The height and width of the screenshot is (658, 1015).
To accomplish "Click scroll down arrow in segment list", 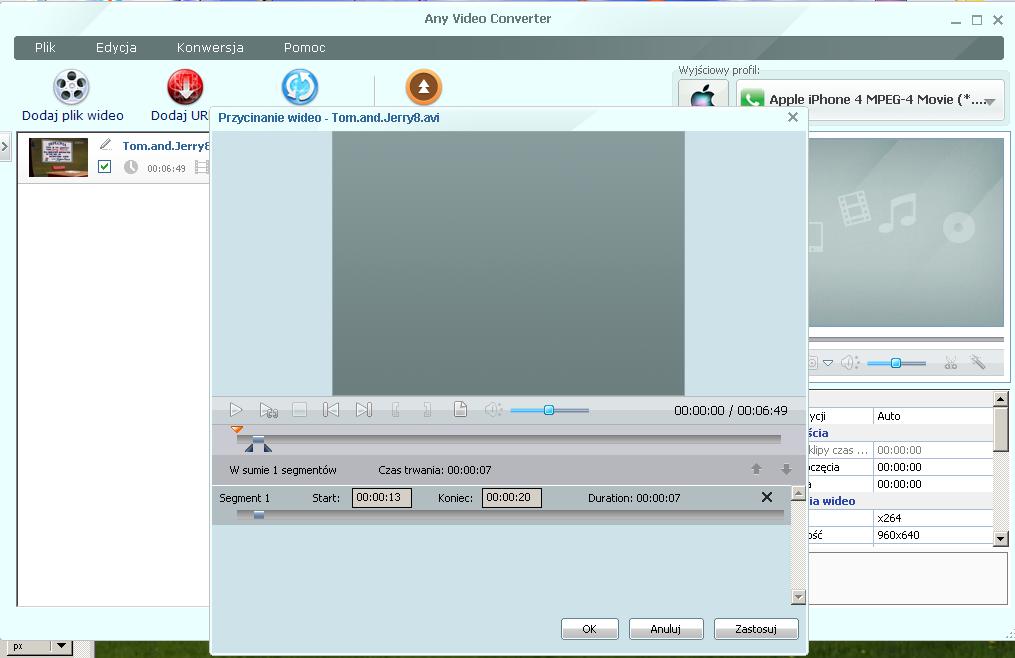I will tap(799, 597).
